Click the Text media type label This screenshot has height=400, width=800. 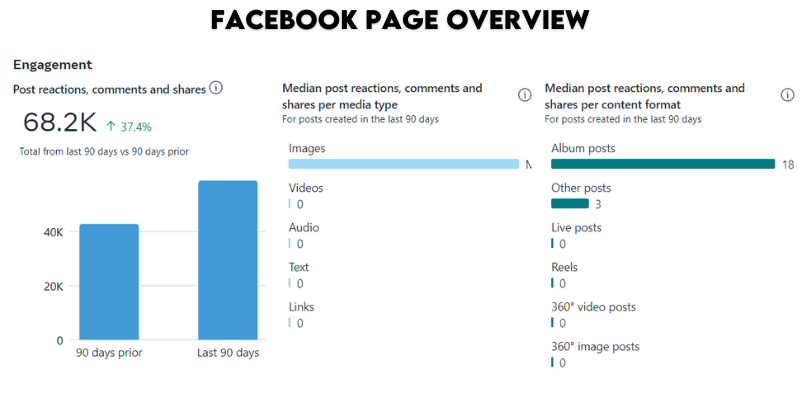point(299,267)
